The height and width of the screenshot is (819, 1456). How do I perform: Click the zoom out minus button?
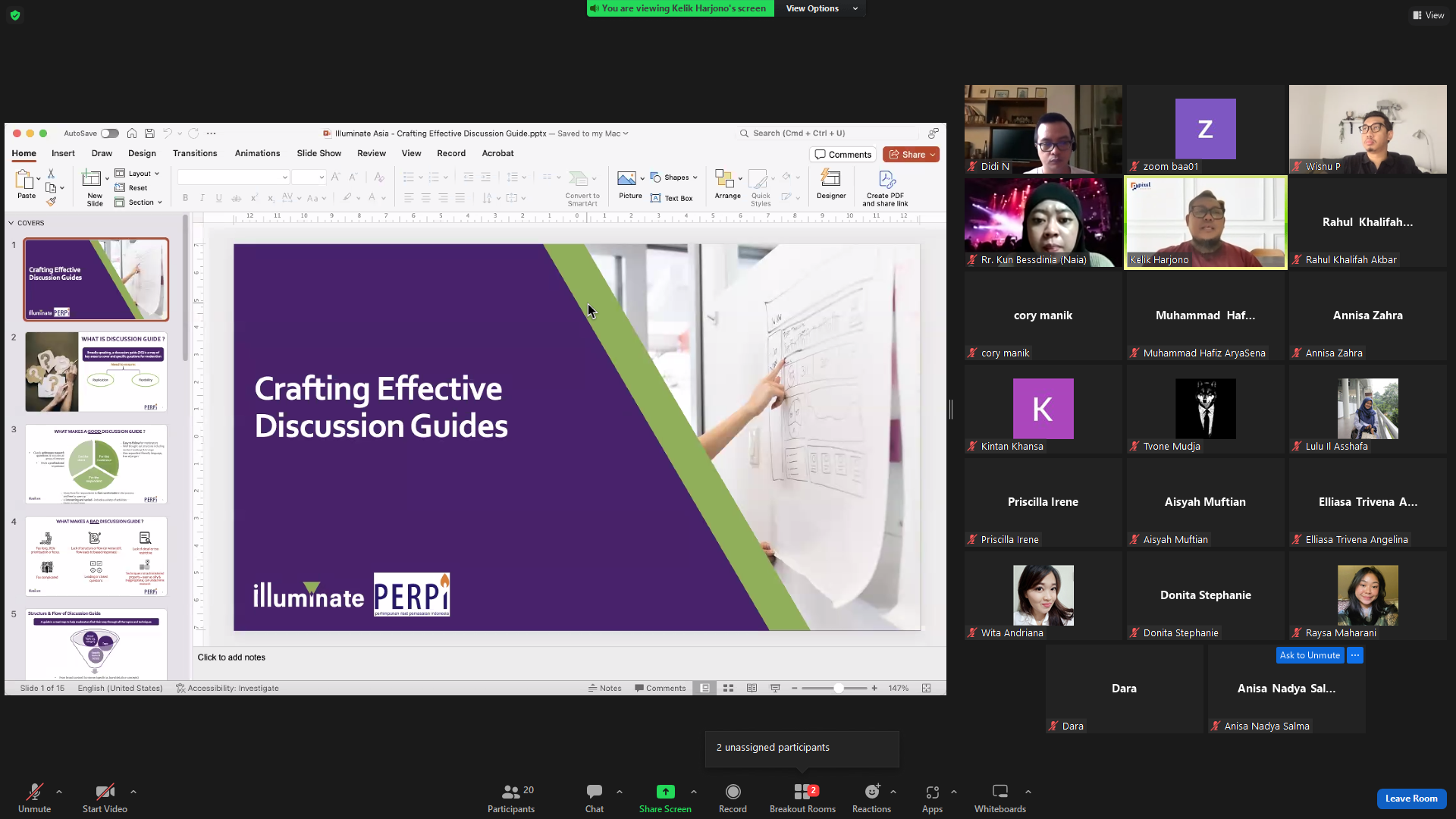click(x=794, y=689)
